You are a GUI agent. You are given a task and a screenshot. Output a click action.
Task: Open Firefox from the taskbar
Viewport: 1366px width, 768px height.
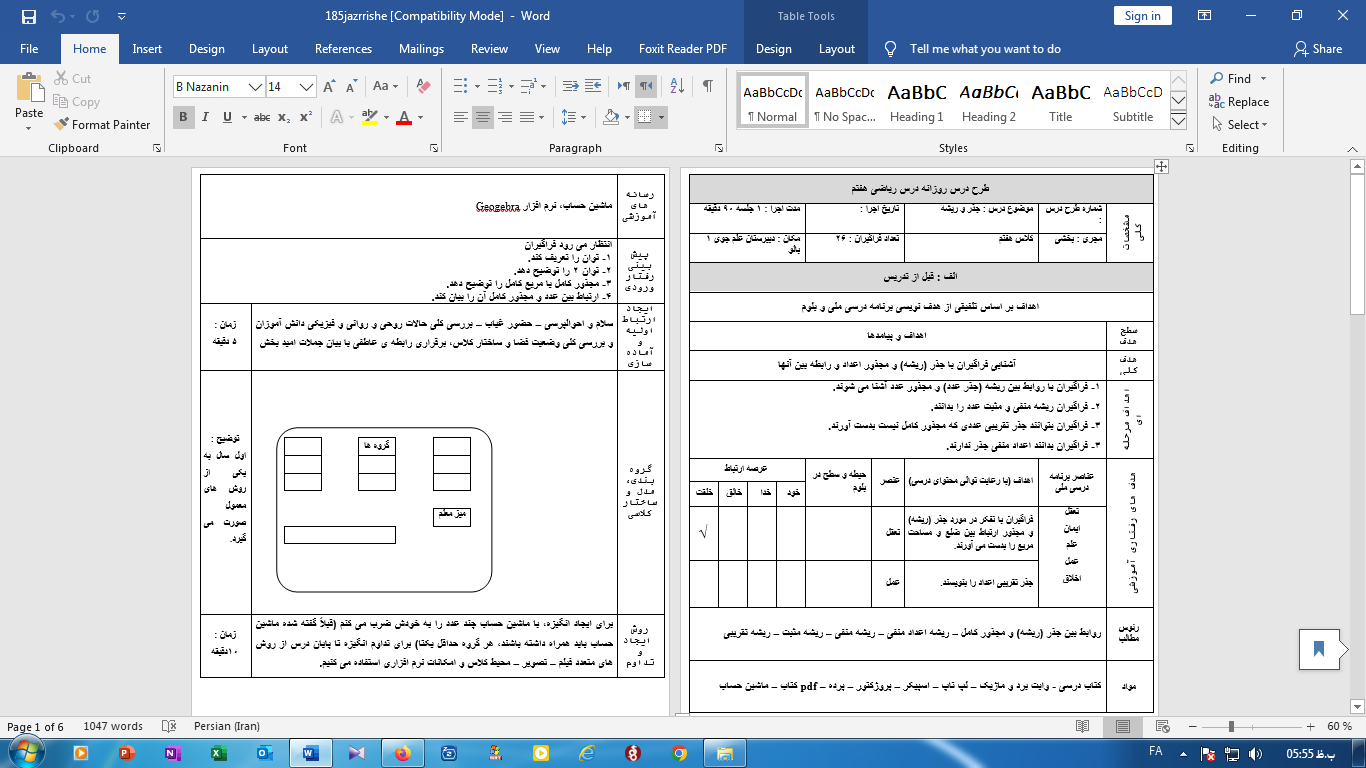pos(403,752)
